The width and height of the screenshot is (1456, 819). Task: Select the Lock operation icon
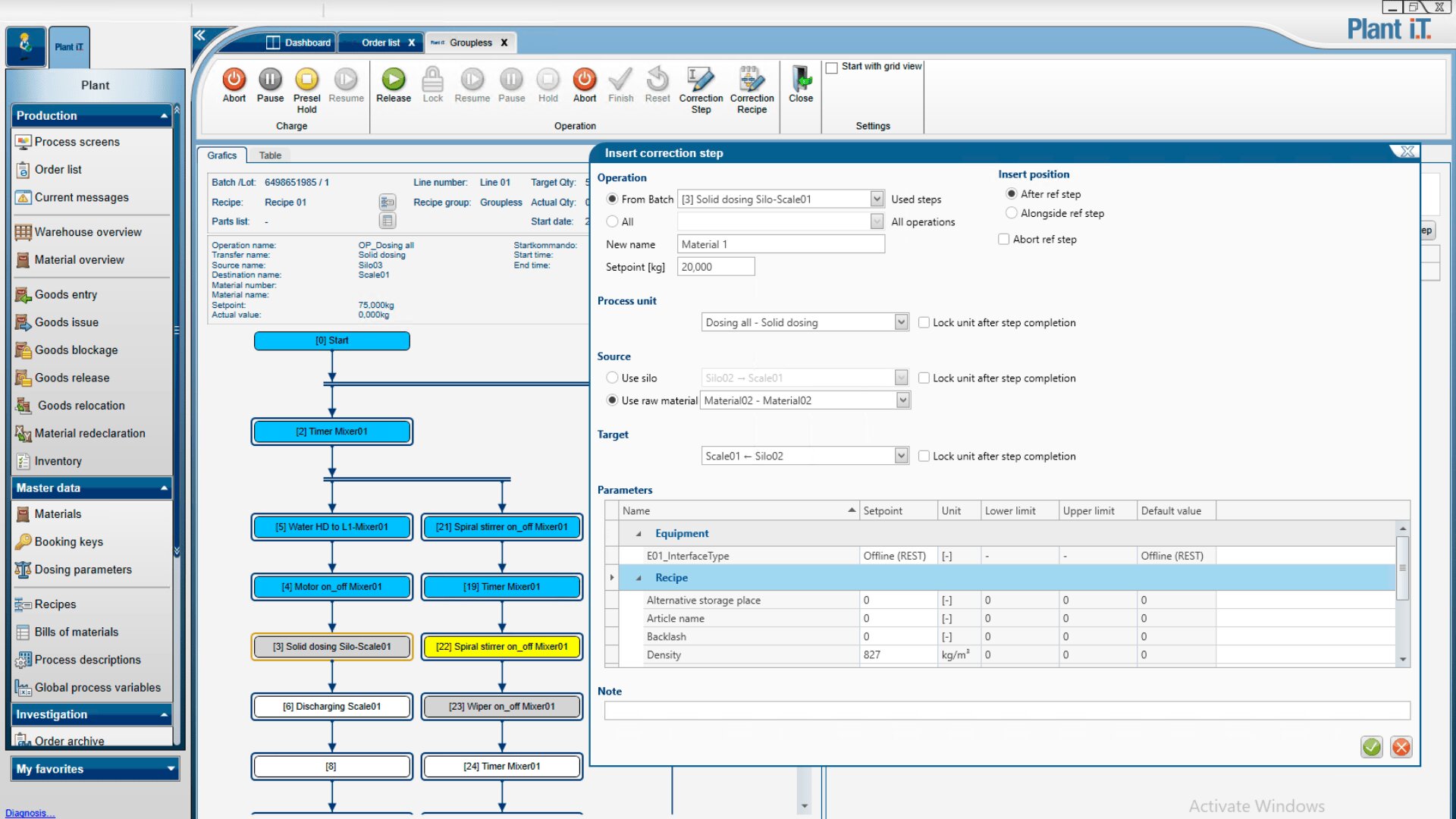tap(432, 85)
